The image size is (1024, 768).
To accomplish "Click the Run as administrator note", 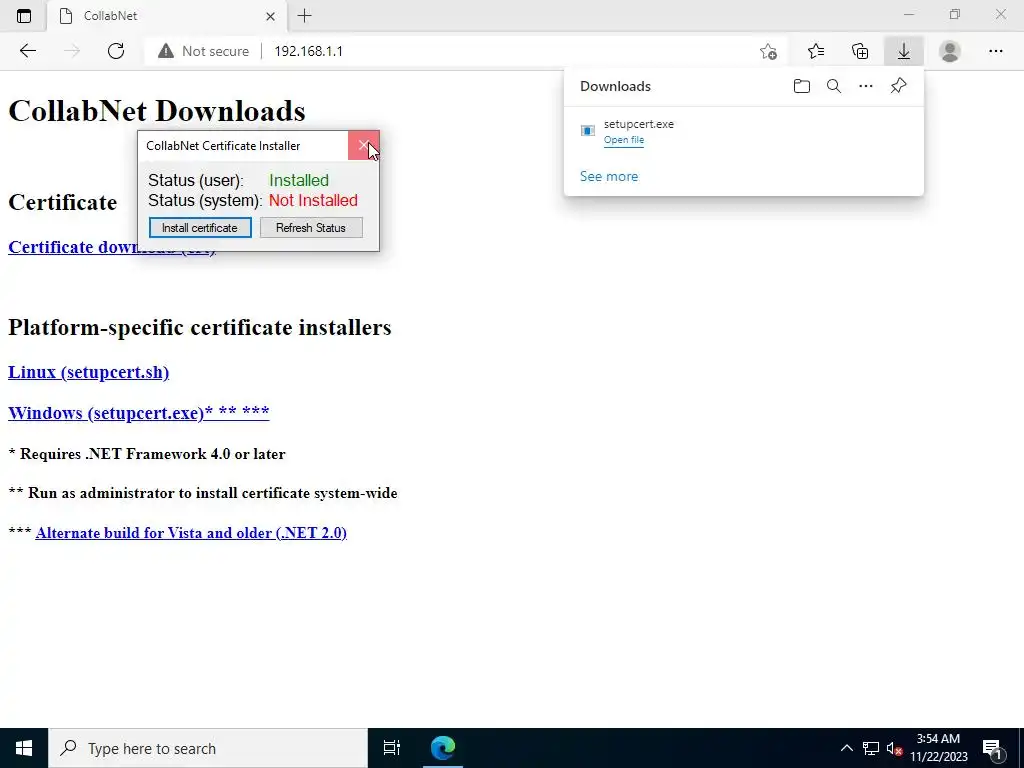I will click(203, 493).
